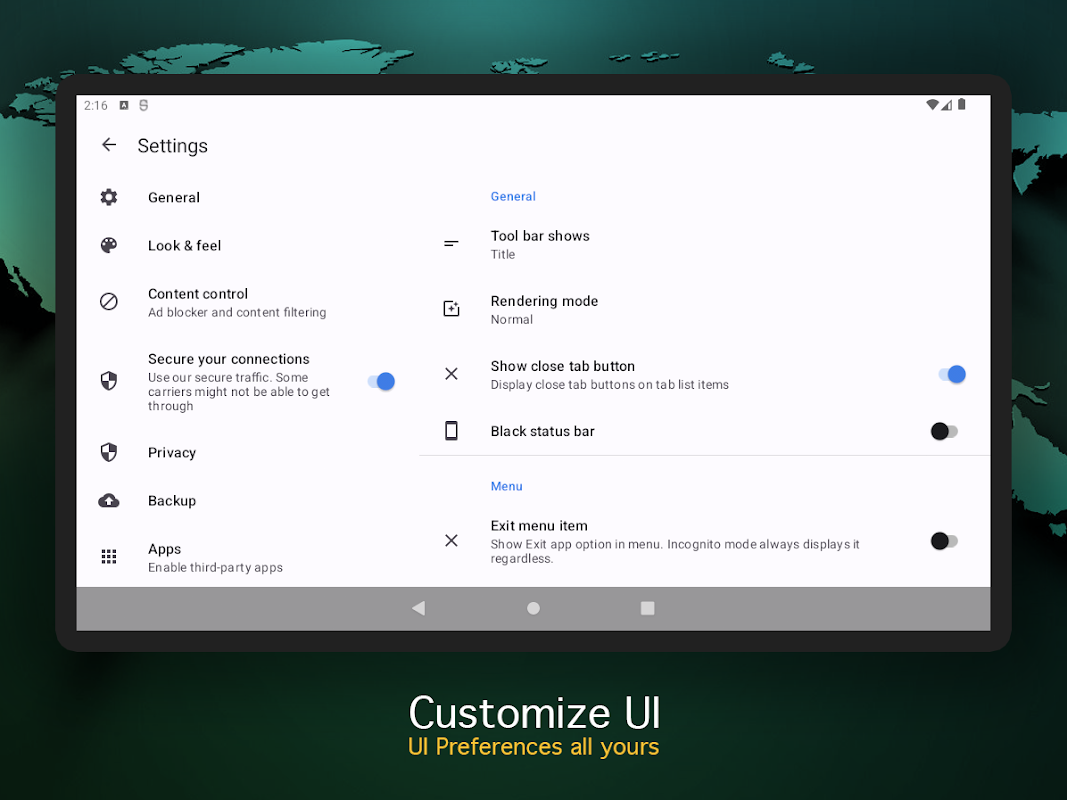This screenshot has width=1067, height=800.
Task: Tap the Android home circle button
Action: pyautogui.click(x=534, y=608)
